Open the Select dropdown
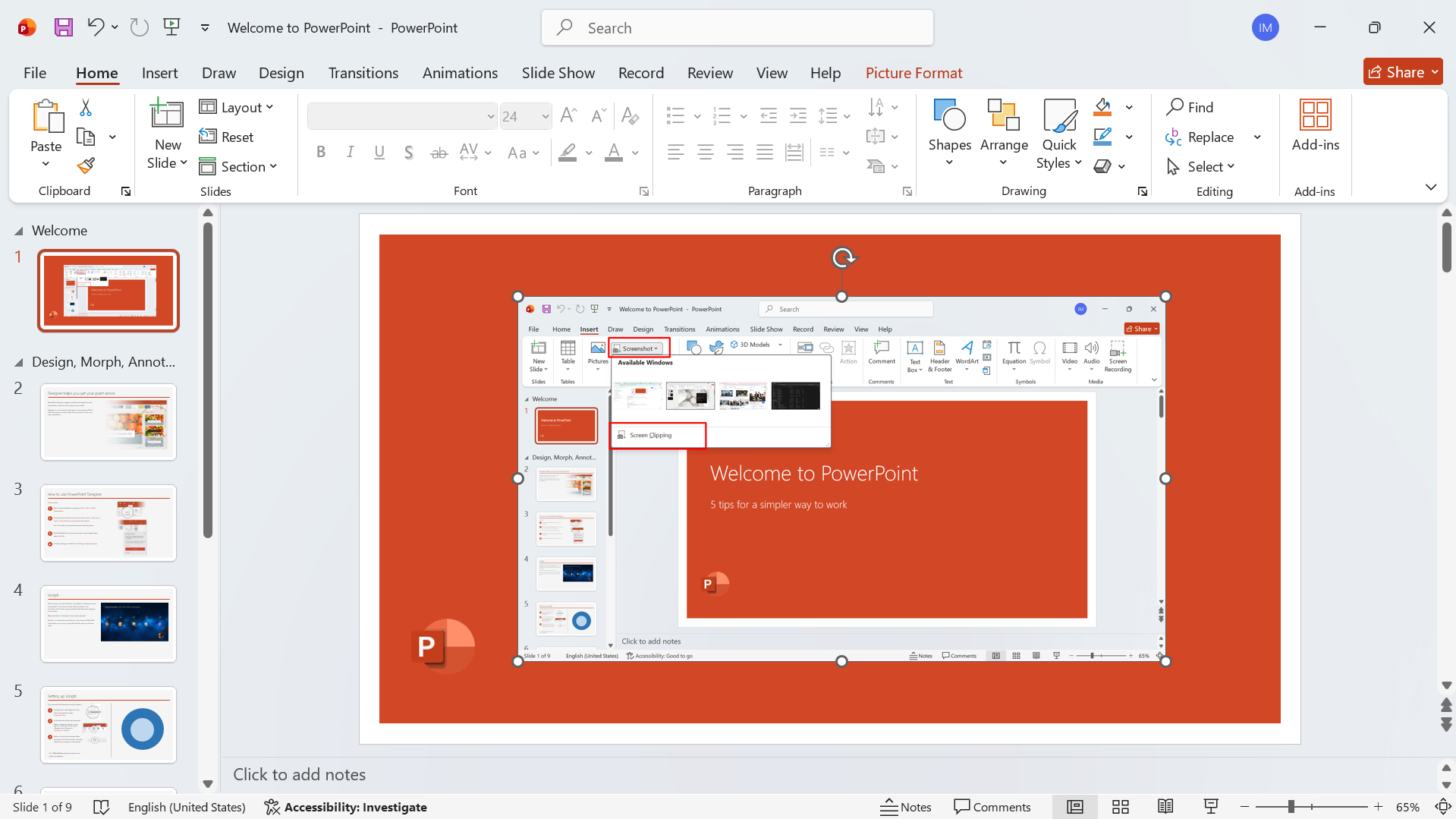Screen dimensions: 1456x819 (1200, 166)
